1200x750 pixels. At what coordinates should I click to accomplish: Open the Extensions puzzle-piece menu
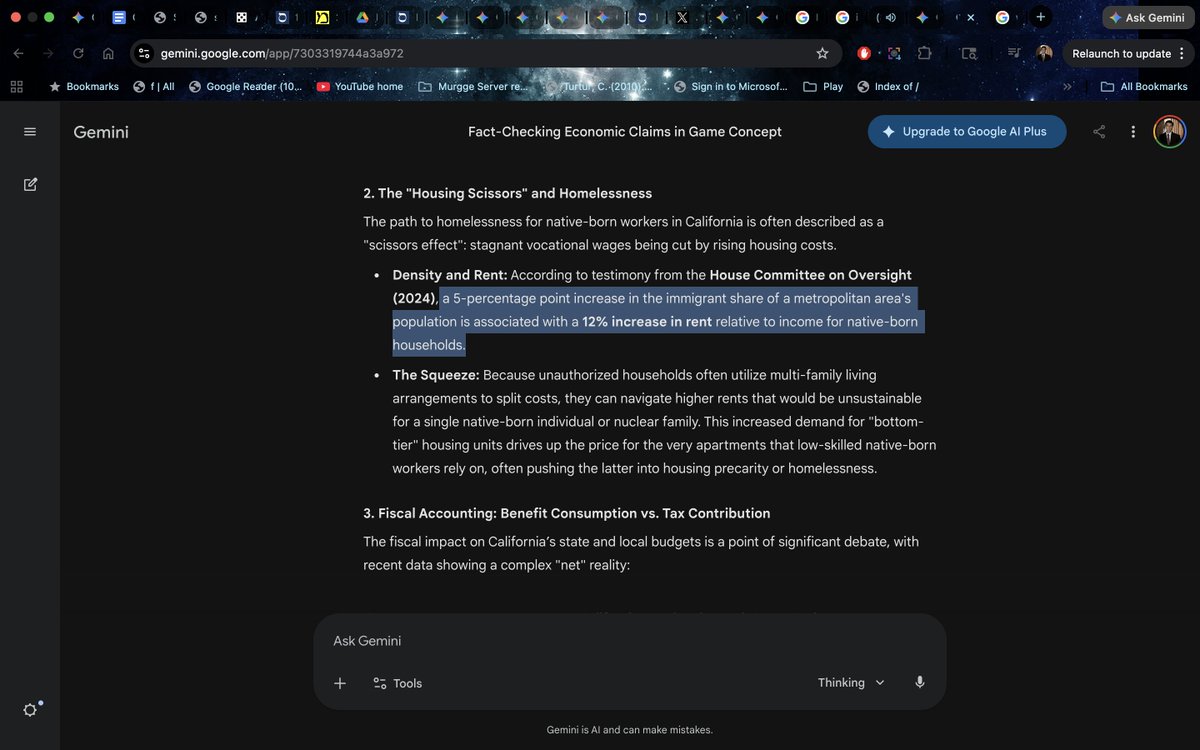(924, 53)
